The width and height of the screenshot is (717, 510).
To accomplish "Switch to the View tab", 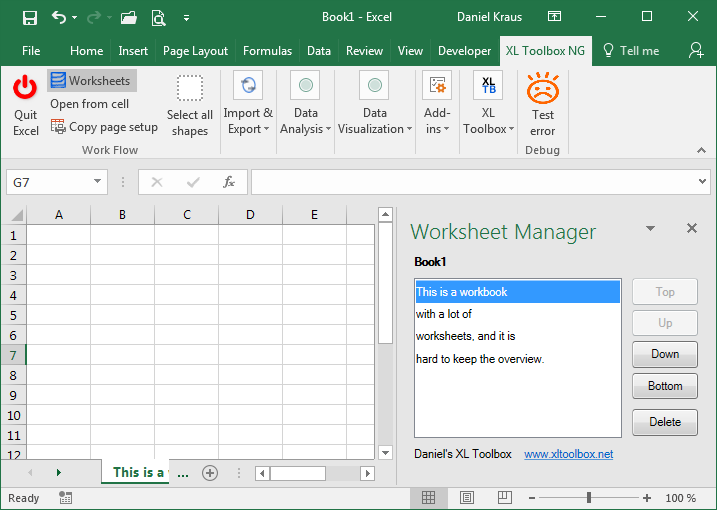I will 410,51.
